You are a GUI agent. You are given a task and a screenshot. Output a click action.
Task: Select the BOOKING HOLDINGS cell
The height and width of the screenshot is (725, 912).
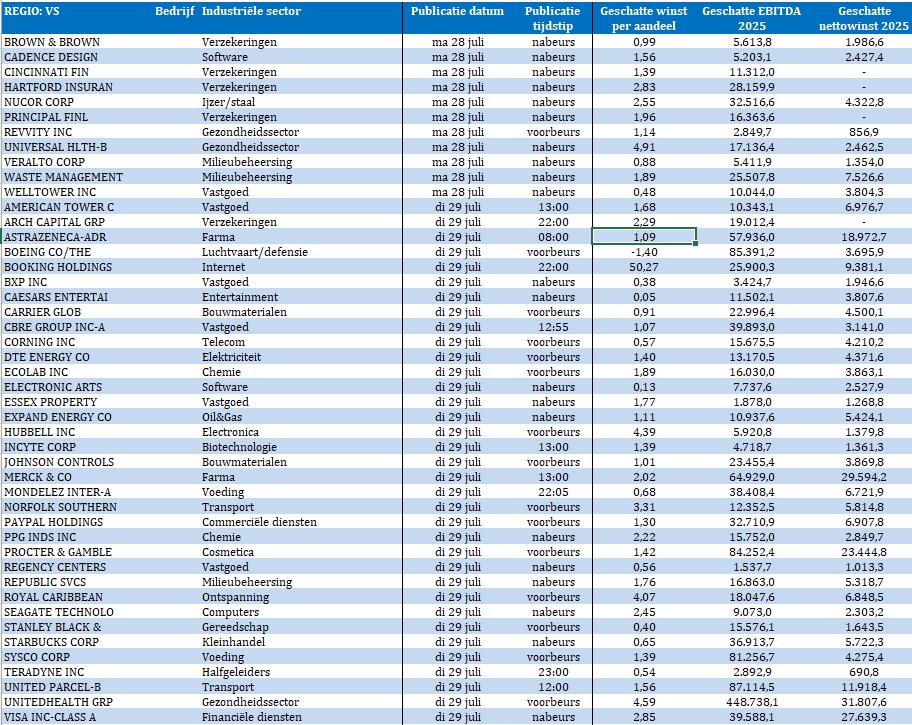(58, 267)
